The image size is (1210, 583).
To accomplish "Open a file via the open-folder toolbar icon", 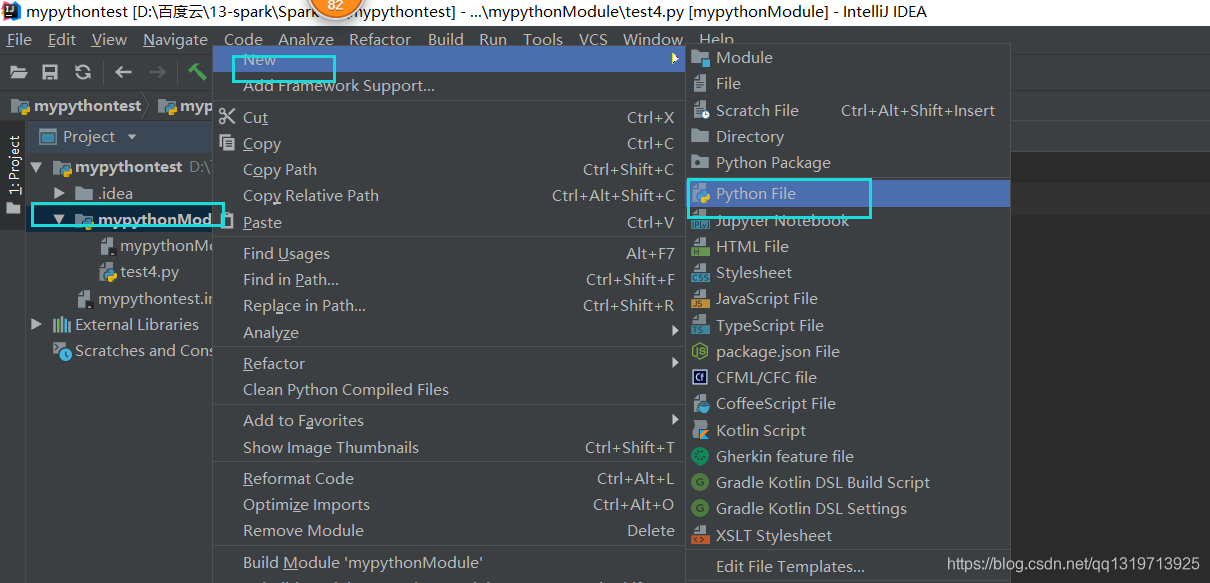I will (18, 72).
